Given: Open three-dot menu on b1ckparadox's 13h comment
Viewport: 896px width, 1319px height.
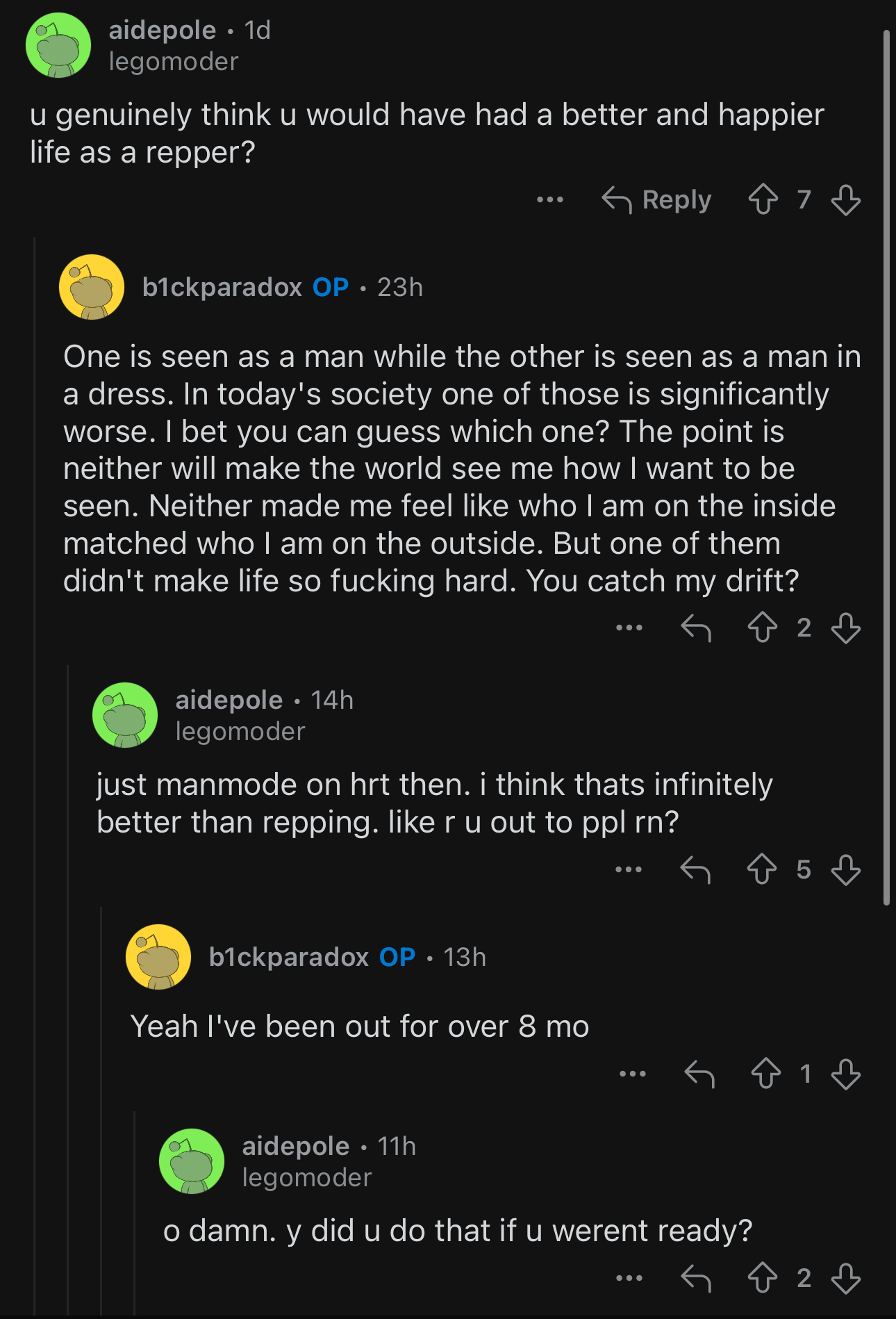Looking at the screenshot, I should [633, 1074].
